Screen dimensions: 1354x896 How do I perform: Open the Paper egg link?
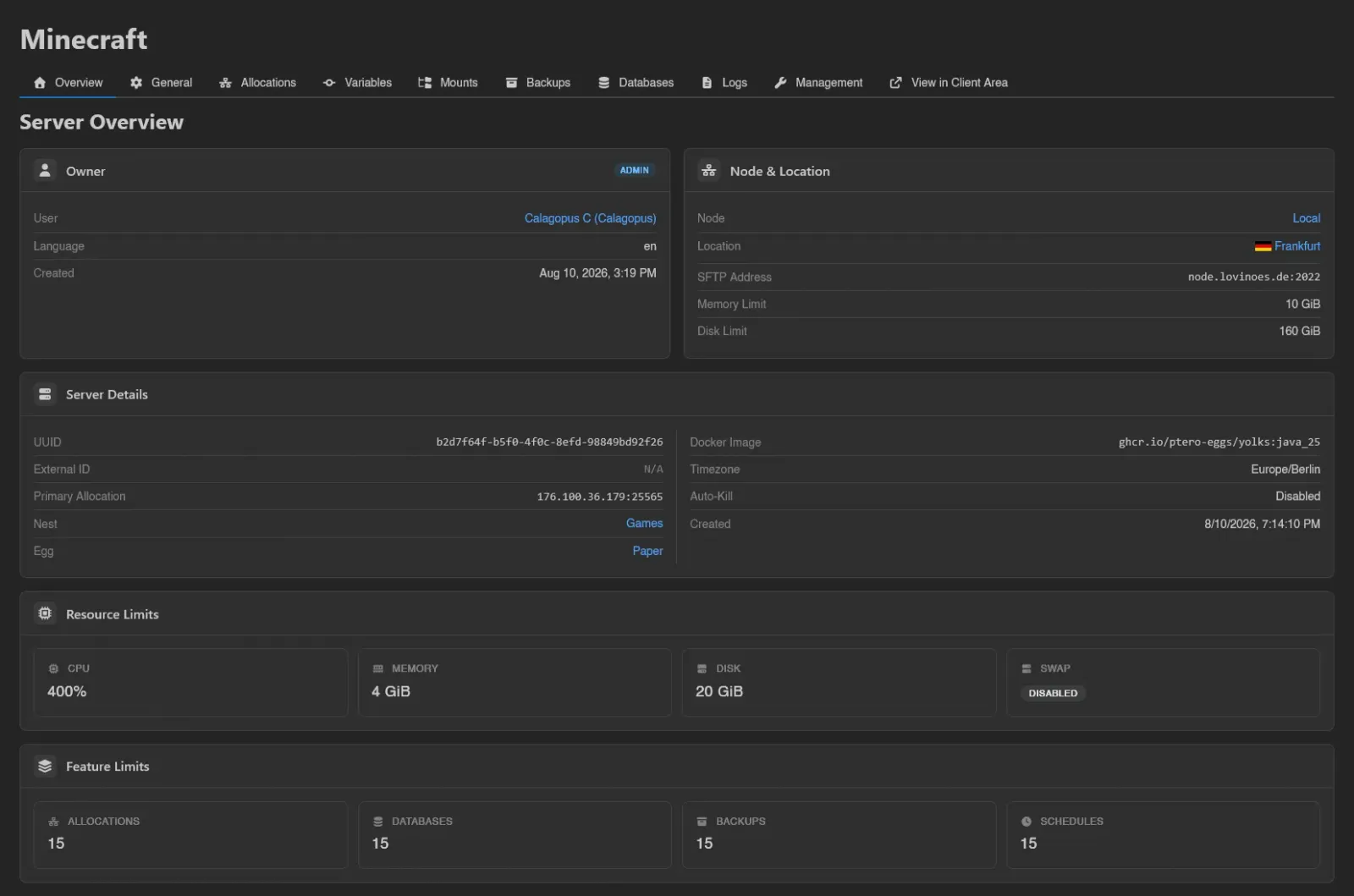(x=647, y=551)
